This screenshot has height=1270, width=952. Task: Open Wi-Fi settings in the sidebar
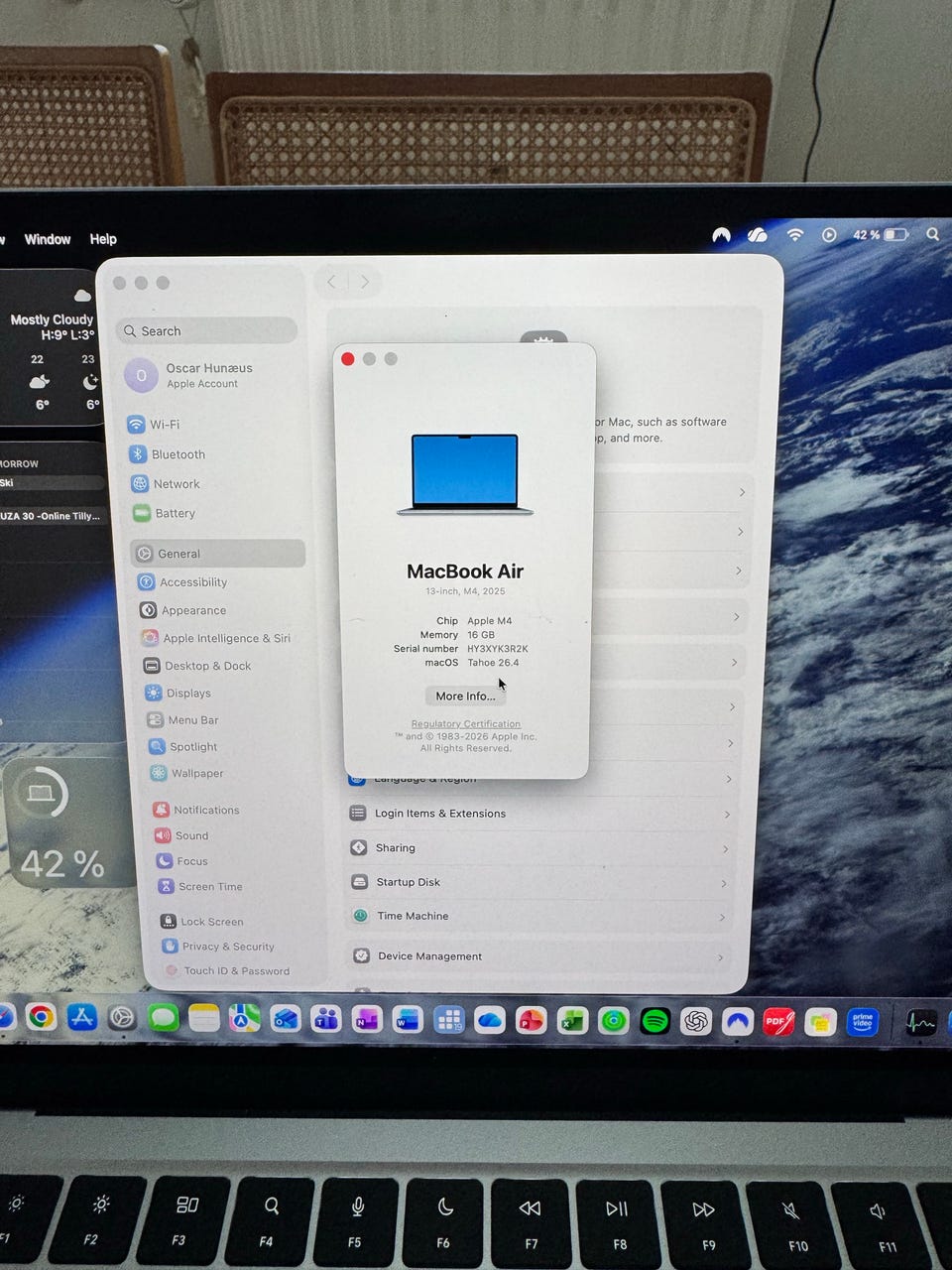pyautogui.click(x=154, y=425)
